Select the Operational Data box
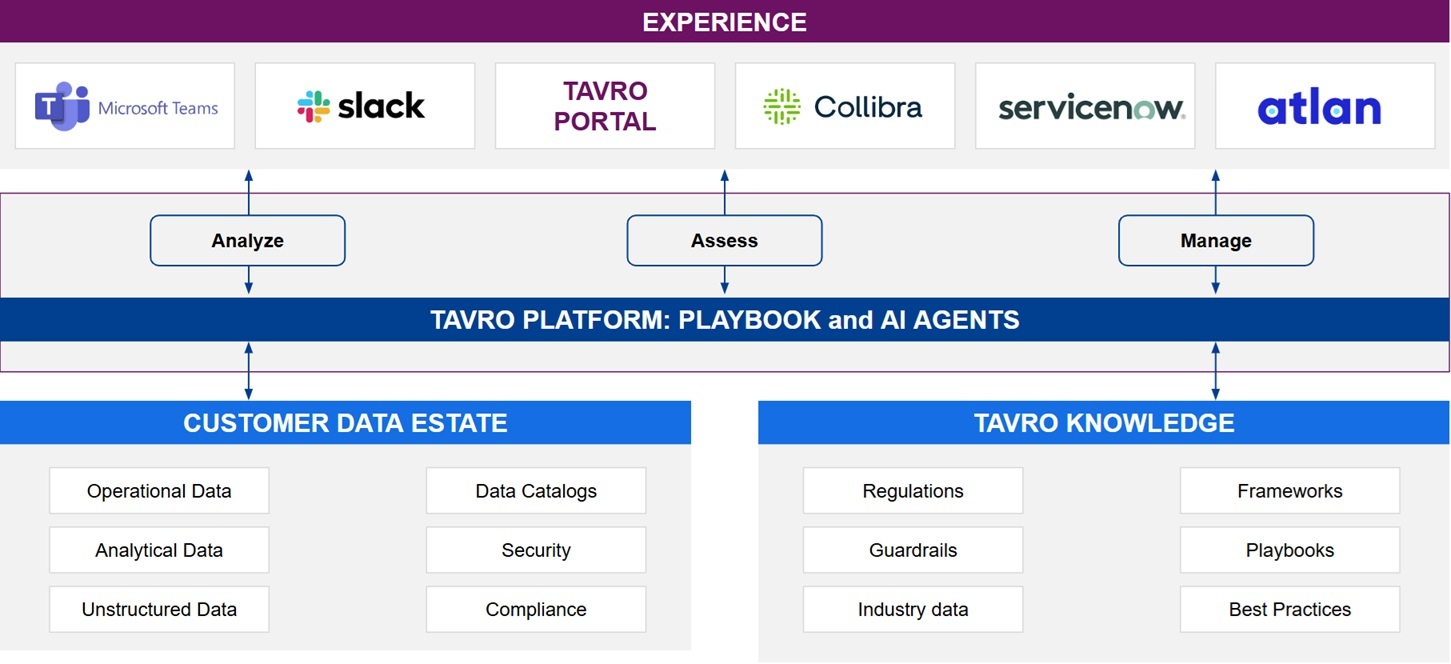Screen dimensions: 1451x664 159,491
